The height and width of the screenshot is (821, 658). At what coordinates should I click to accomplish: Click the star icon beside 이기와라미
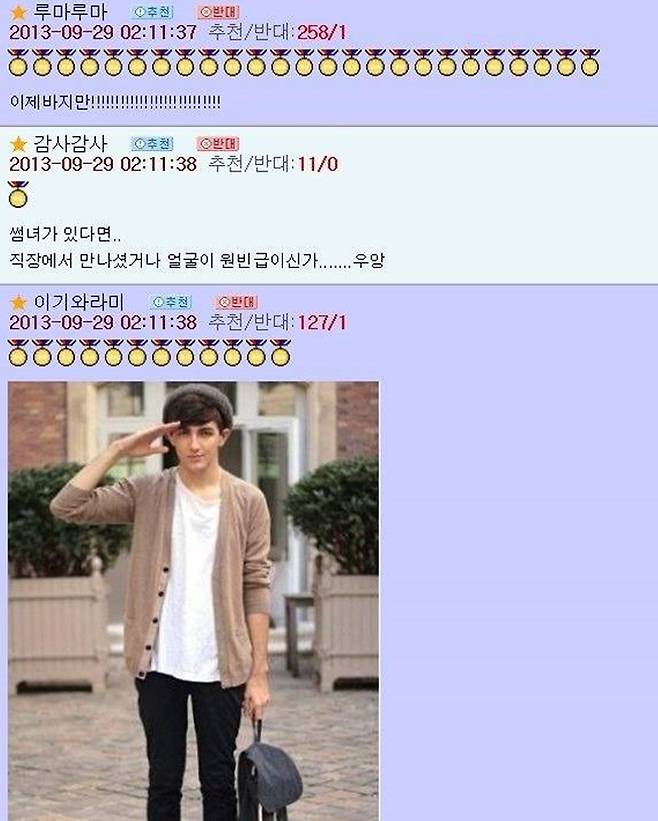[x=18, y=302]
